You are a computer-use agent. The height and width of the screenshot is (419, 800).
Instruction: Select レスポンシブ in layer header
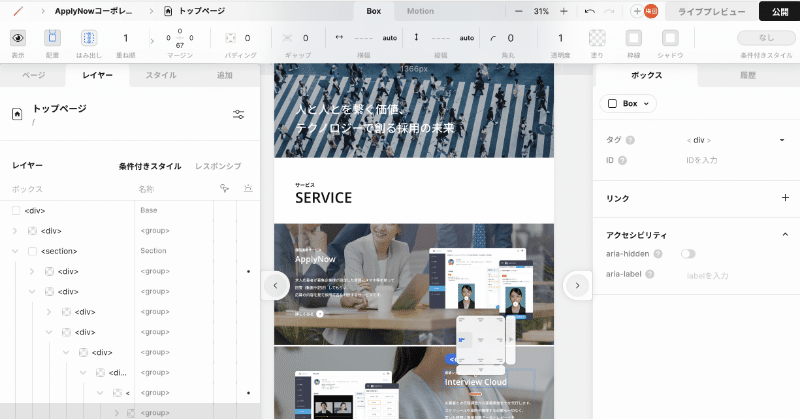[218, 166]
